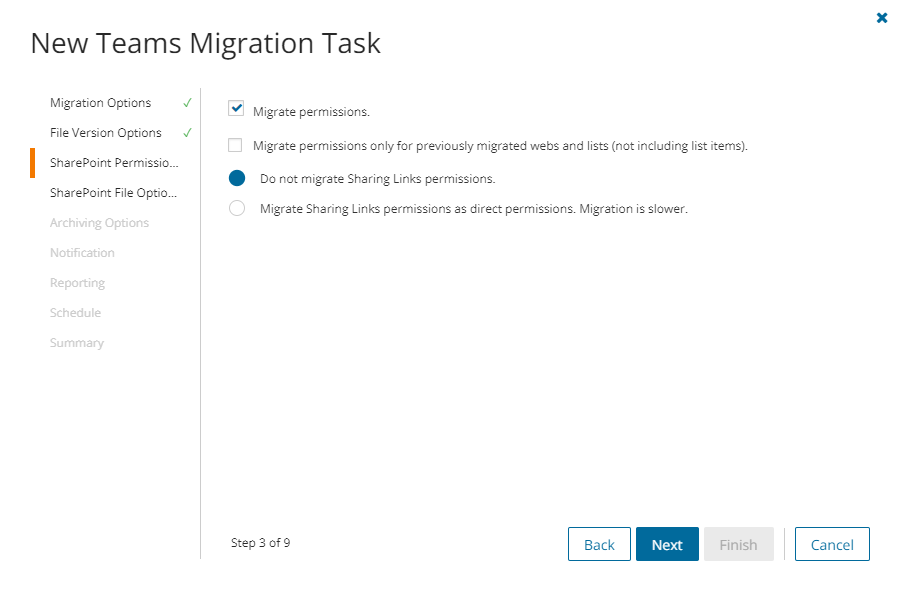Viewport: 900px width, 591px height.
Task: Select the SharePoint Permissions step
Action: (114, 163)
